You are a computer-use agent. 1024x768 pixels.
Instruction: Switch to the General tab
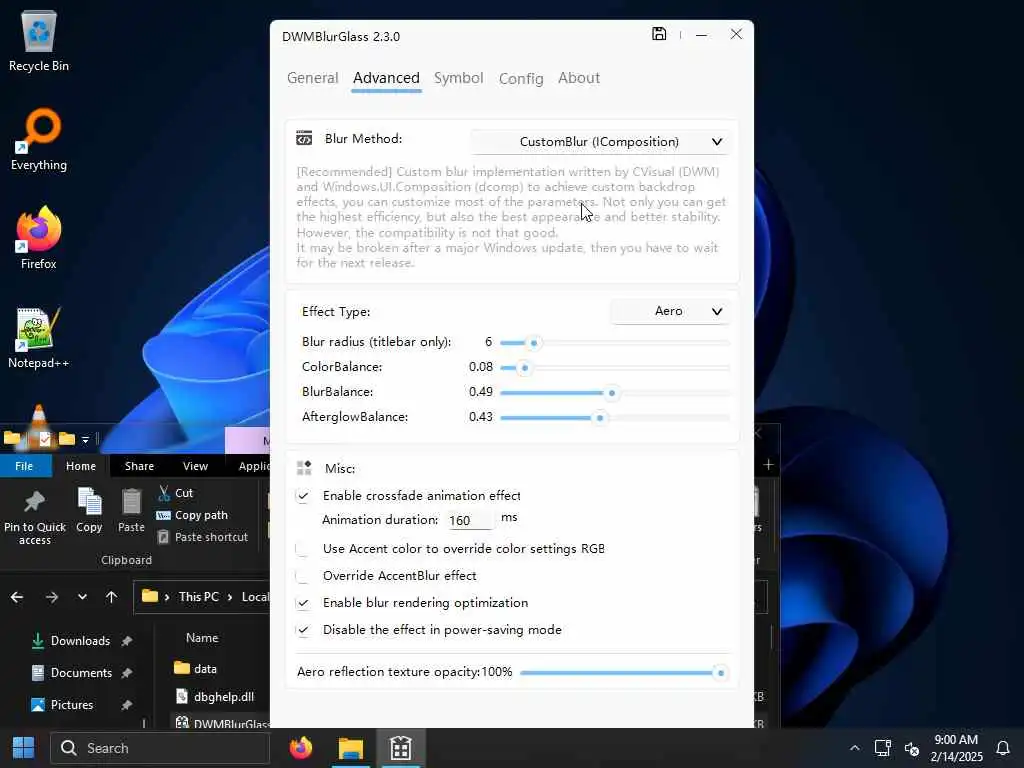tap(312, 78)
